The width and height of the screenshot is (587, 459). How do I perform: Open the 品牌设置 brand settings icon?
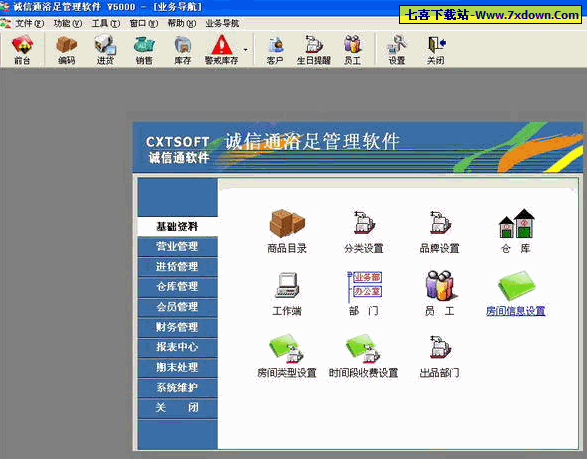pos(440,231)
